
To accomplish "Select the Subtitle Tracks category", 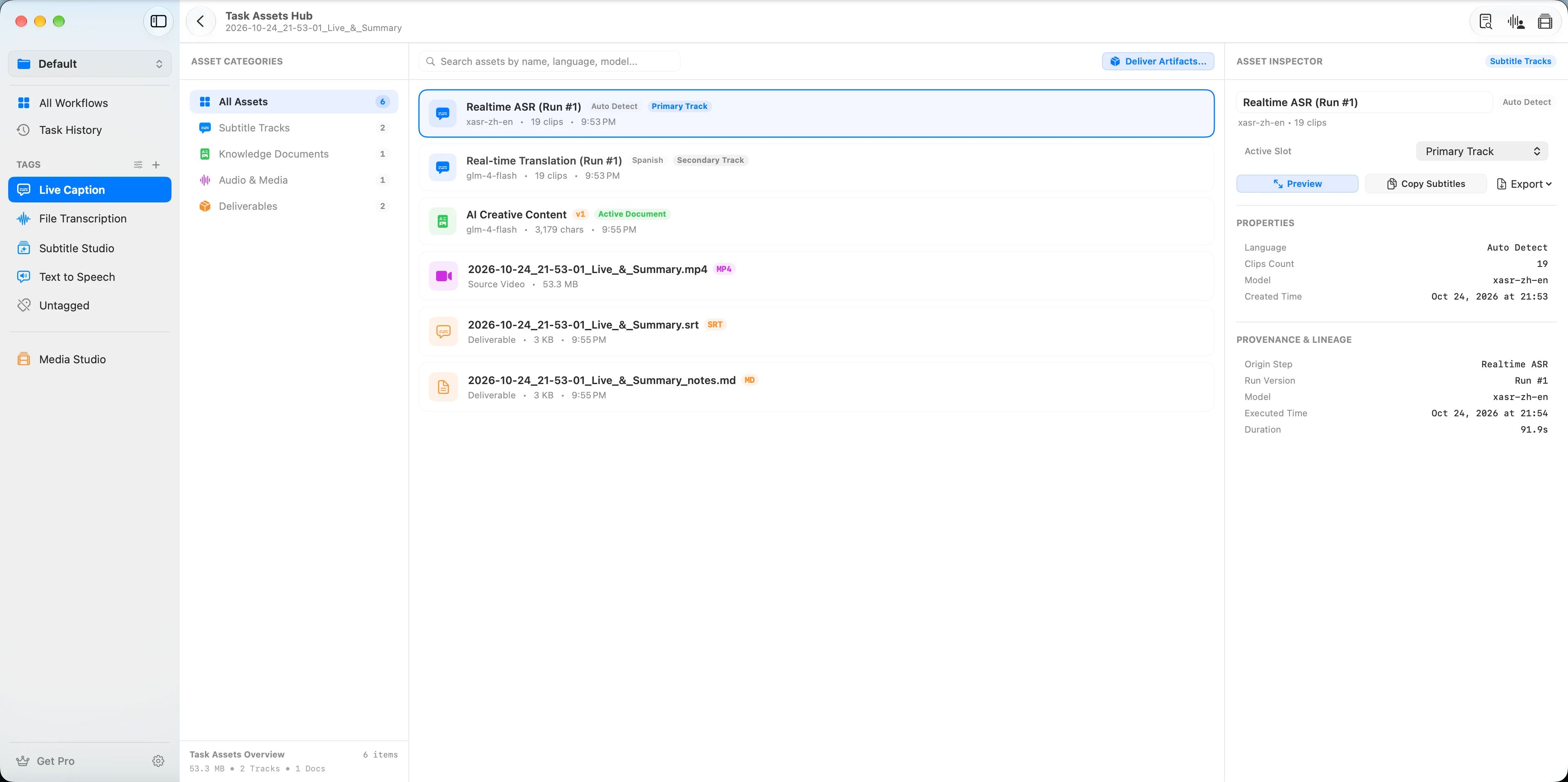I will [x=294, y=128].
